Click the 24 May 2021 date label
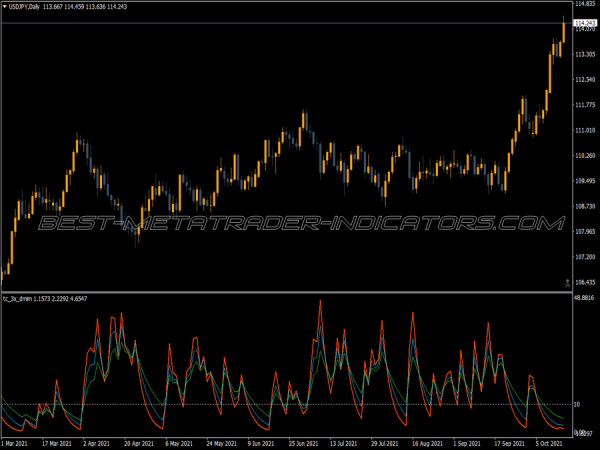The height and width of the screenshot is (450, 600). click(222, 442)
